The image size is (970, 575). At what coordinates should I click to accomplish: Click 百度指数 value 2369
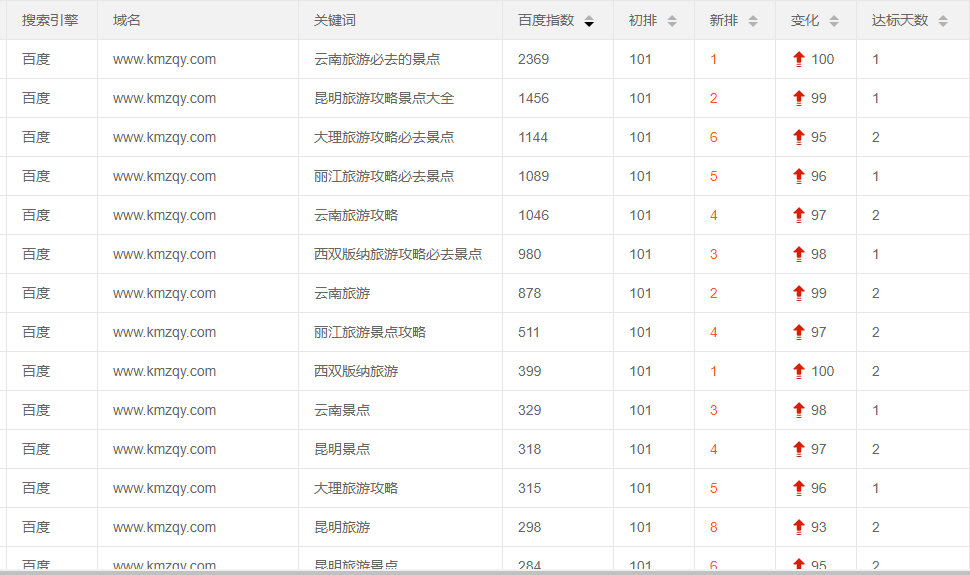[x=533, y=60]
